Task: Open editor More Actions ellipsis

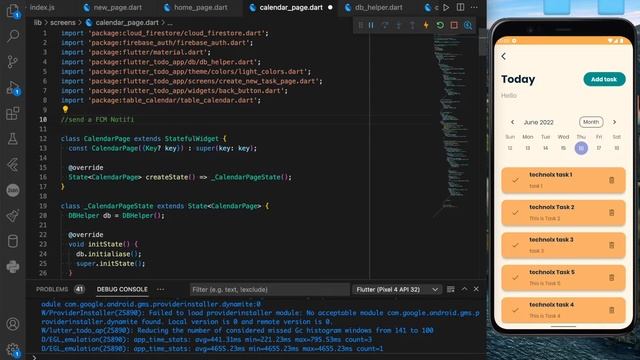Action: [474, 7]
